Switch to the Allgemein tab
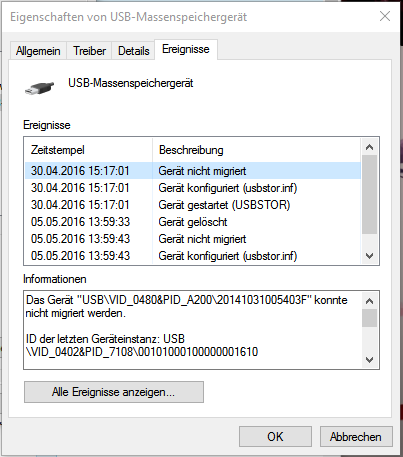This screenshot has width=403, height=457. pos(38,51)
